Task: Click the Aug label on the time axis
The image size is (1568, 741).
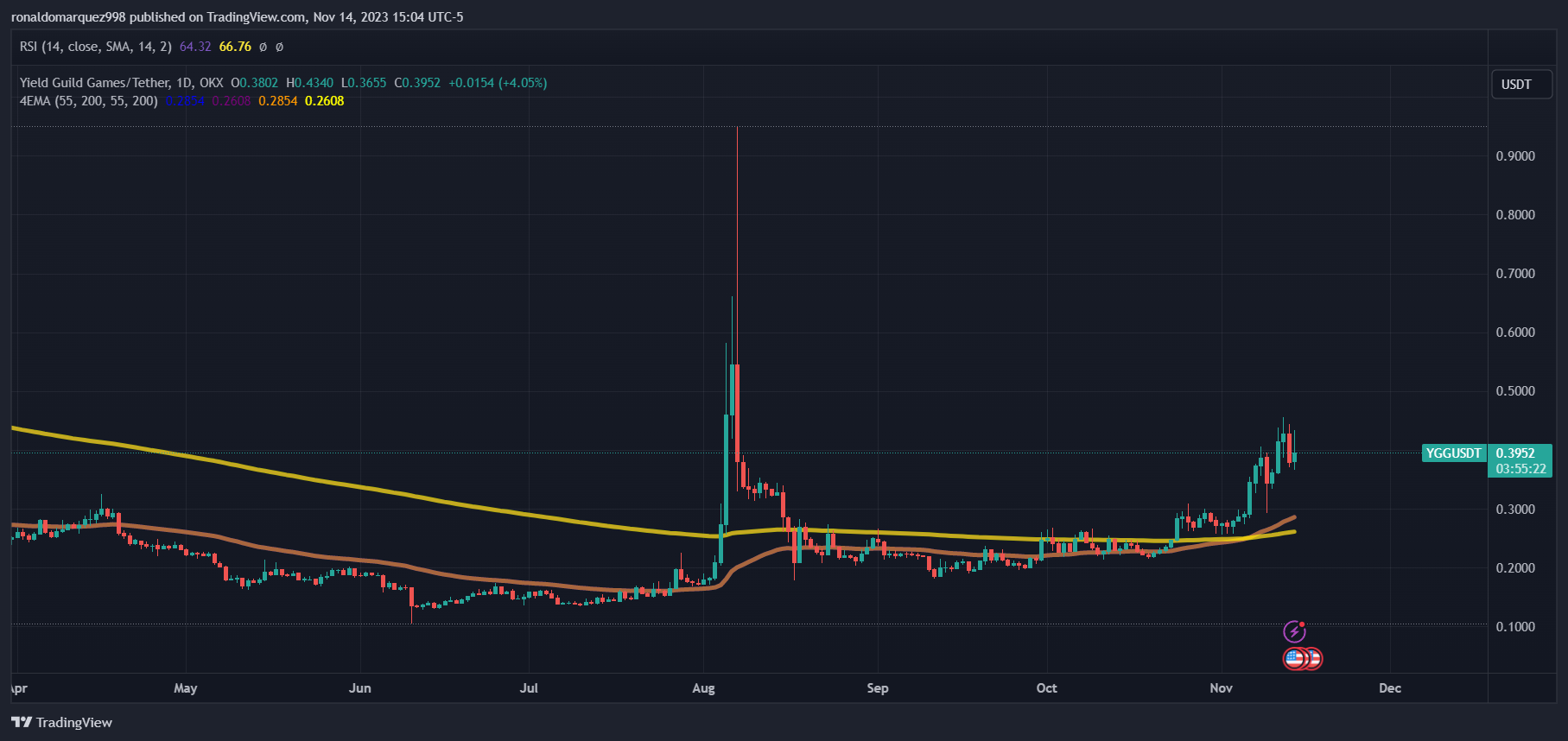Action: (704, 688)
